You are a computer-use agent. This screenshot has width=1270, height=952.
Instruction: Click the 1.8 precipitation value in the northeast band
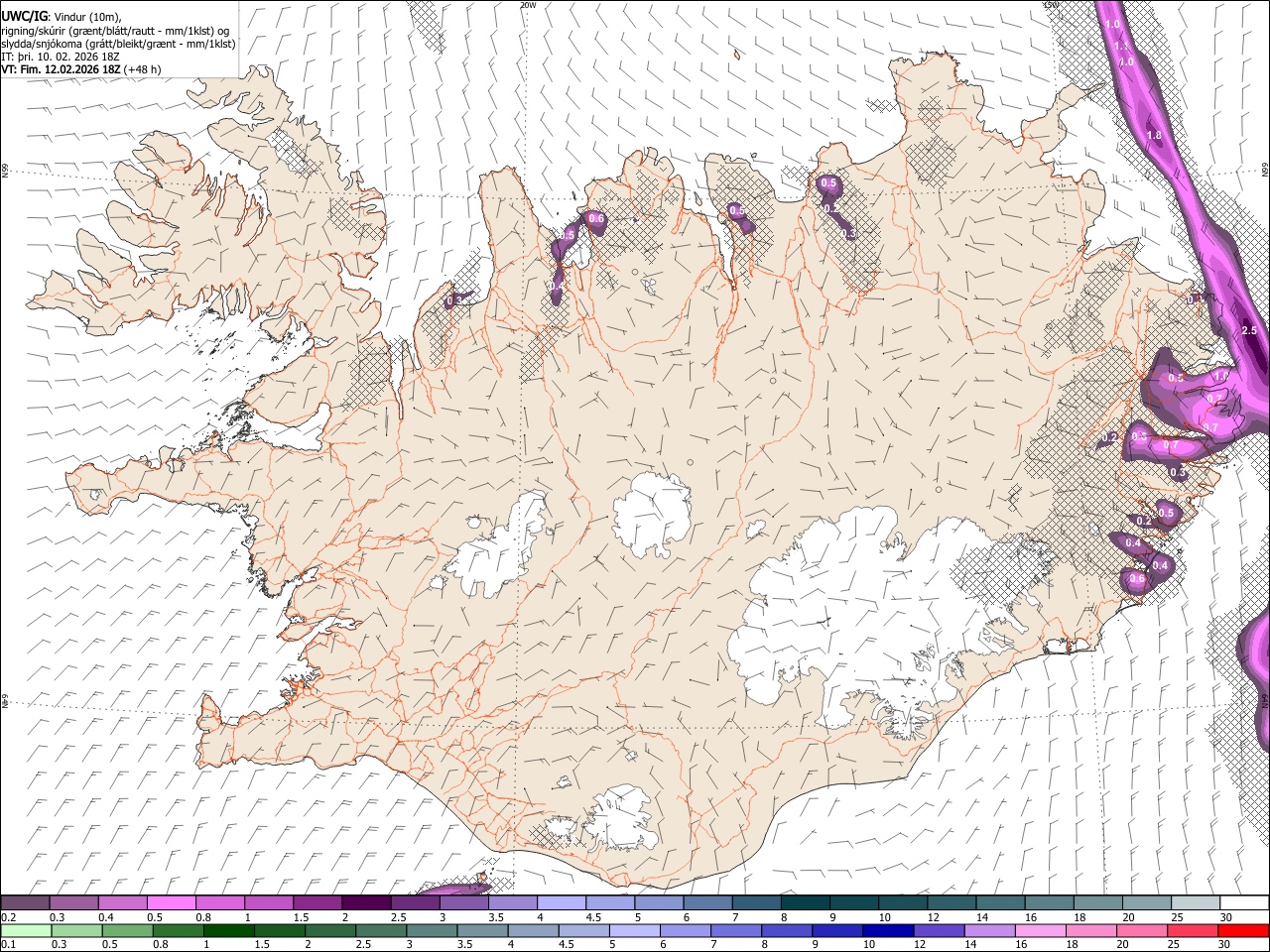click(1154, 135)
